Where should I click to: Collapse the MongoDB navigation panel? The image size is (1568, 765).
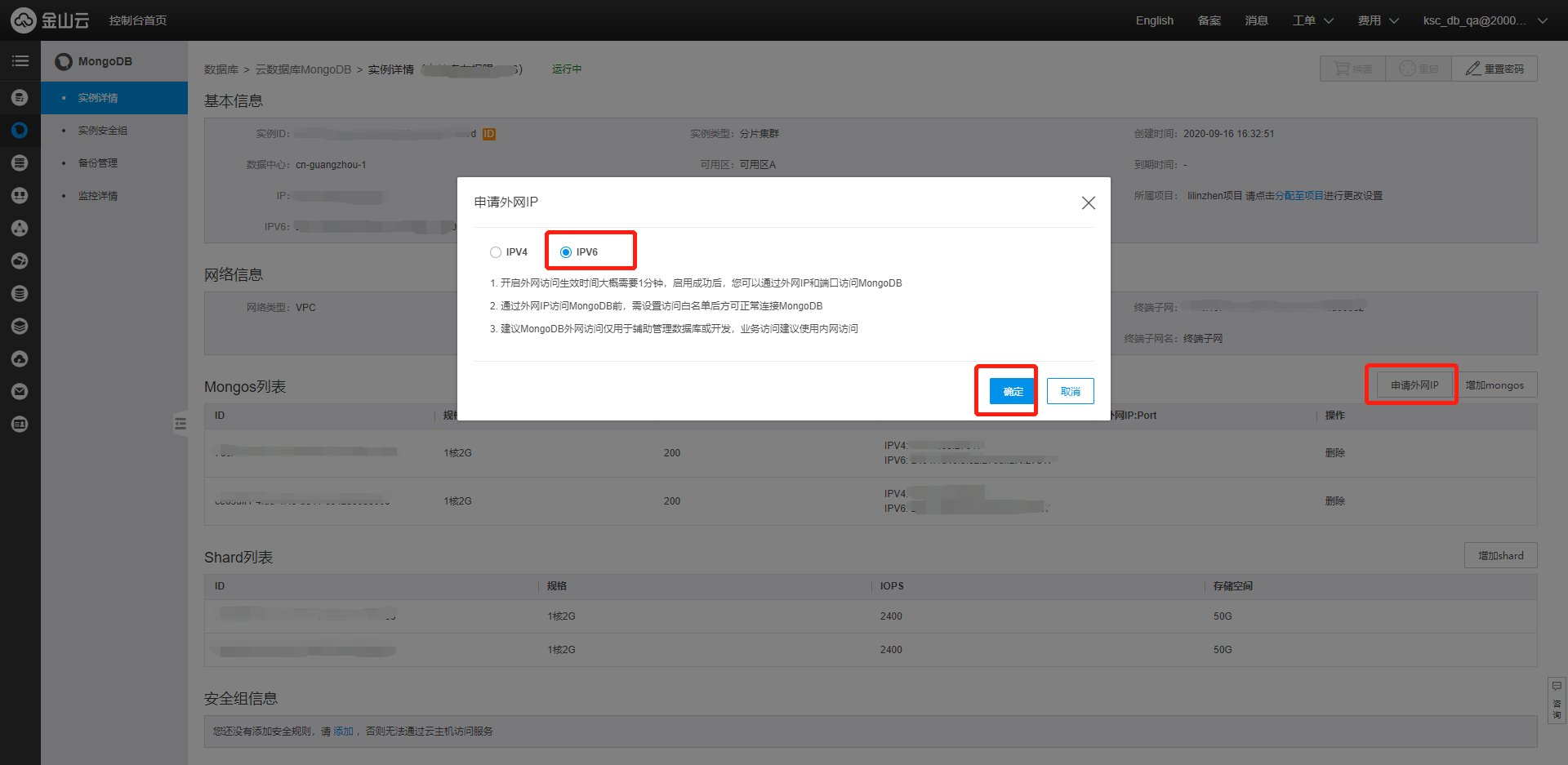[x=180, y=424]
